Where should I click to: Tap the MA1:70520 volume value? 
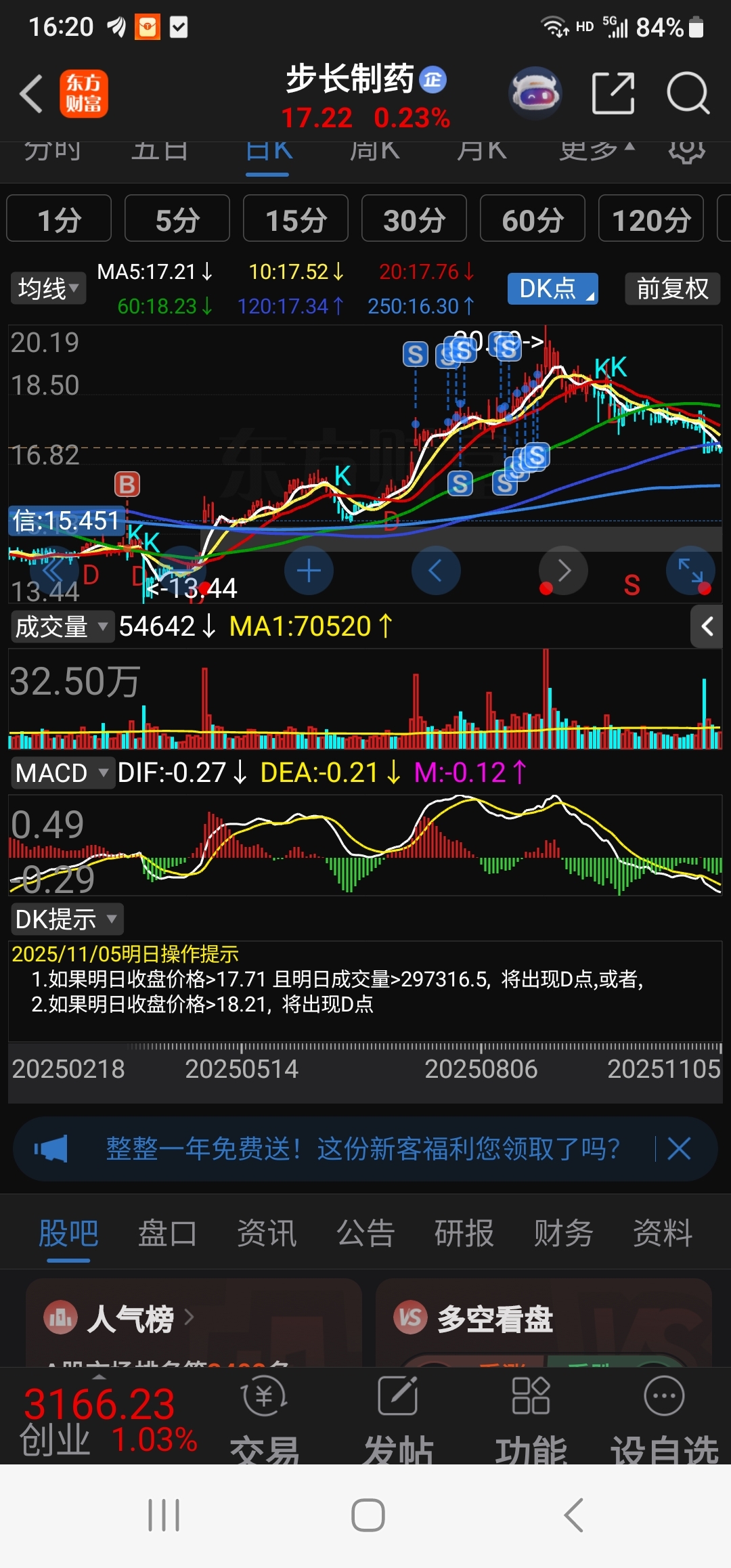[311, 626]
